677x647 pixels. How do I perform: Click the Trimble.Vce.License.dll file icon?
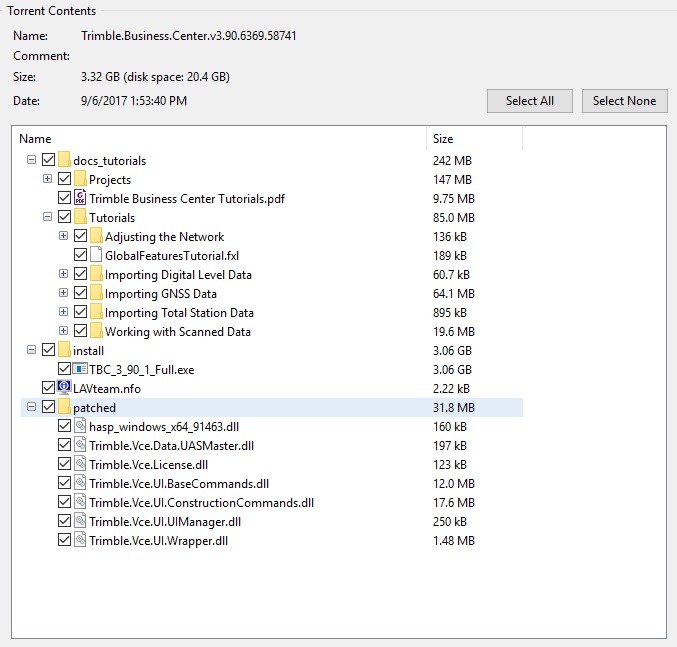click(x=80, y=464)
